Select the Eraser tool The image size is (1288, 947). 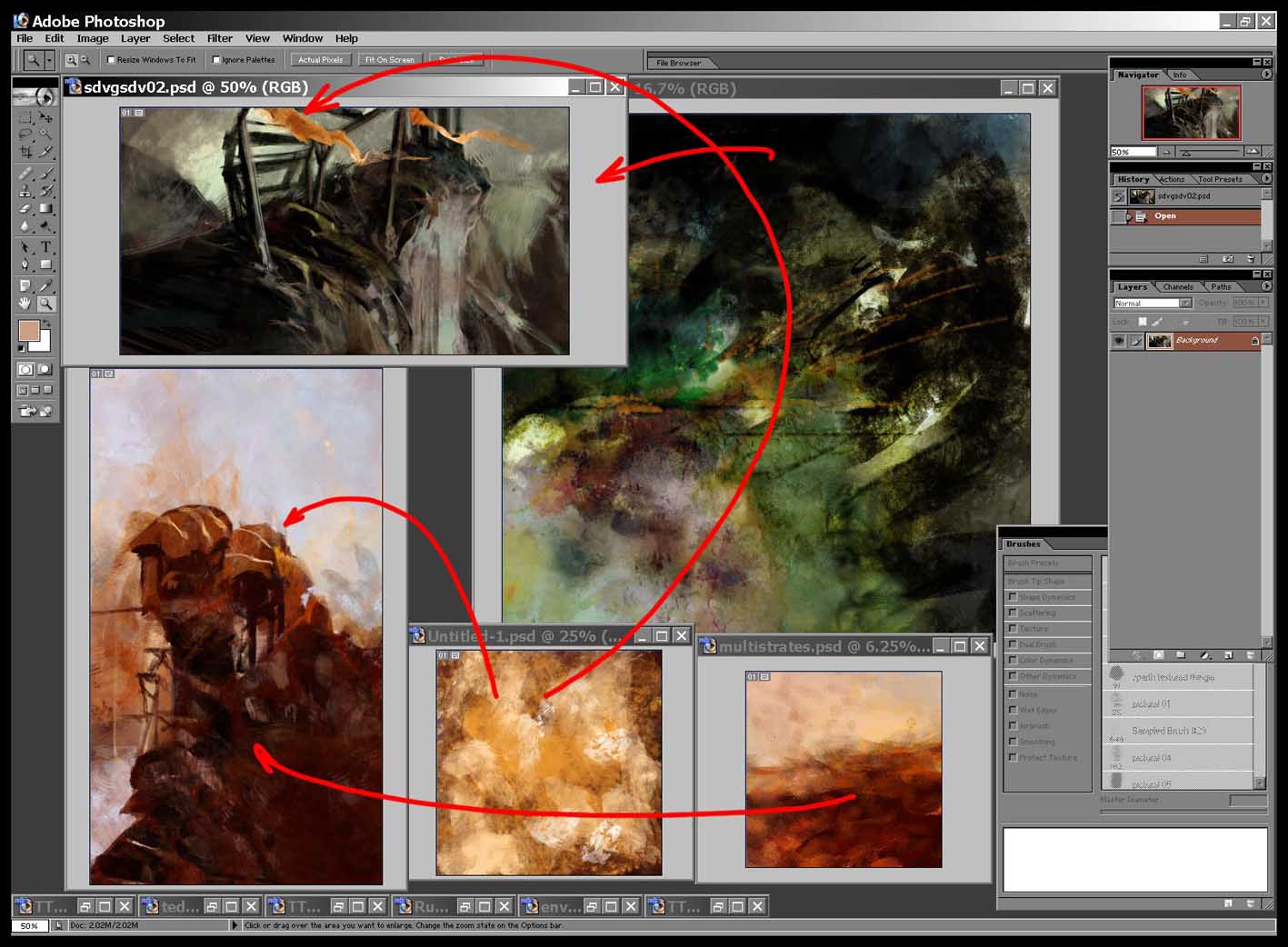click(x=26, y=208)
